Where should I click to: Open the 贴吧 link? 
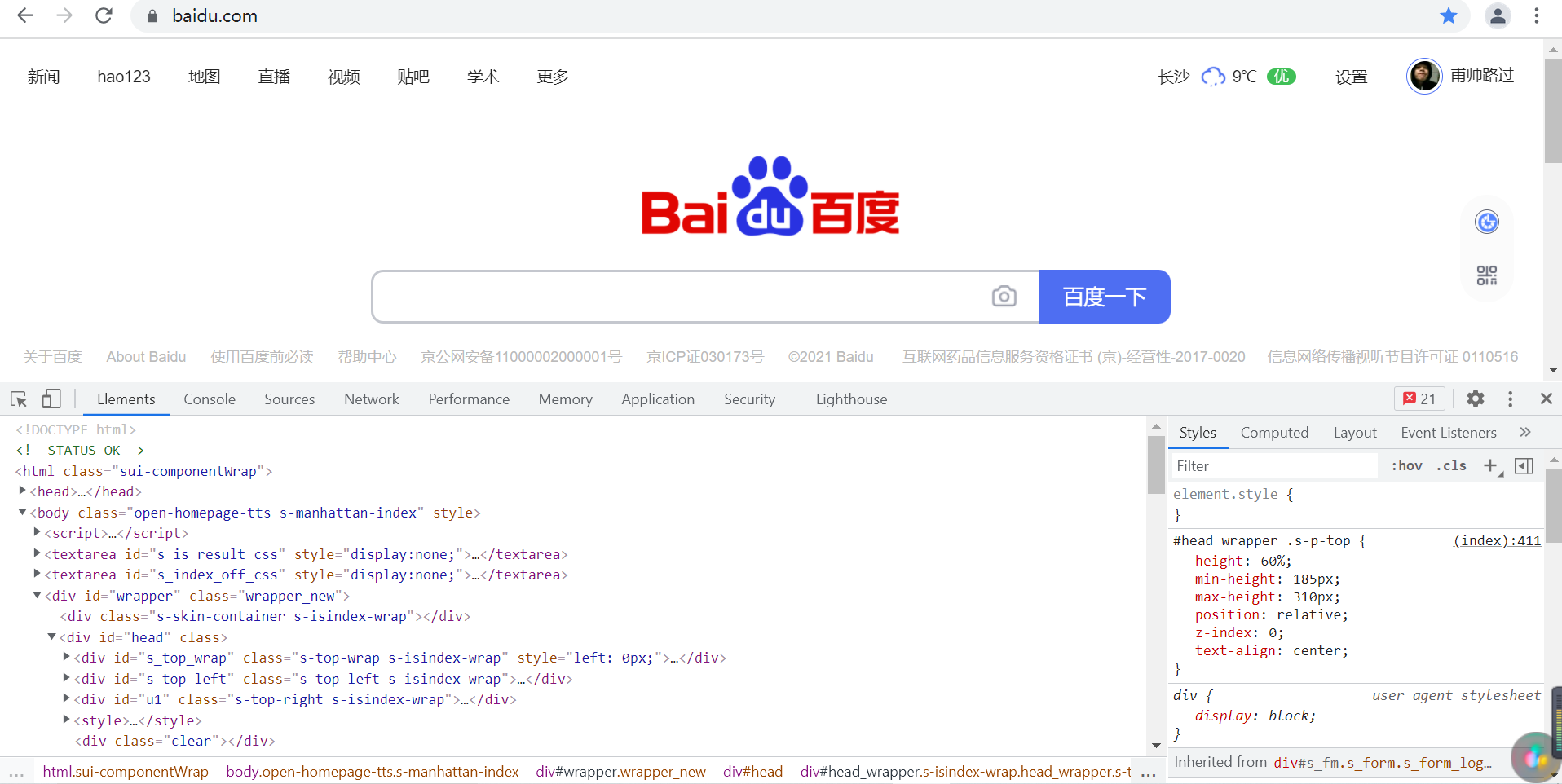413,77
